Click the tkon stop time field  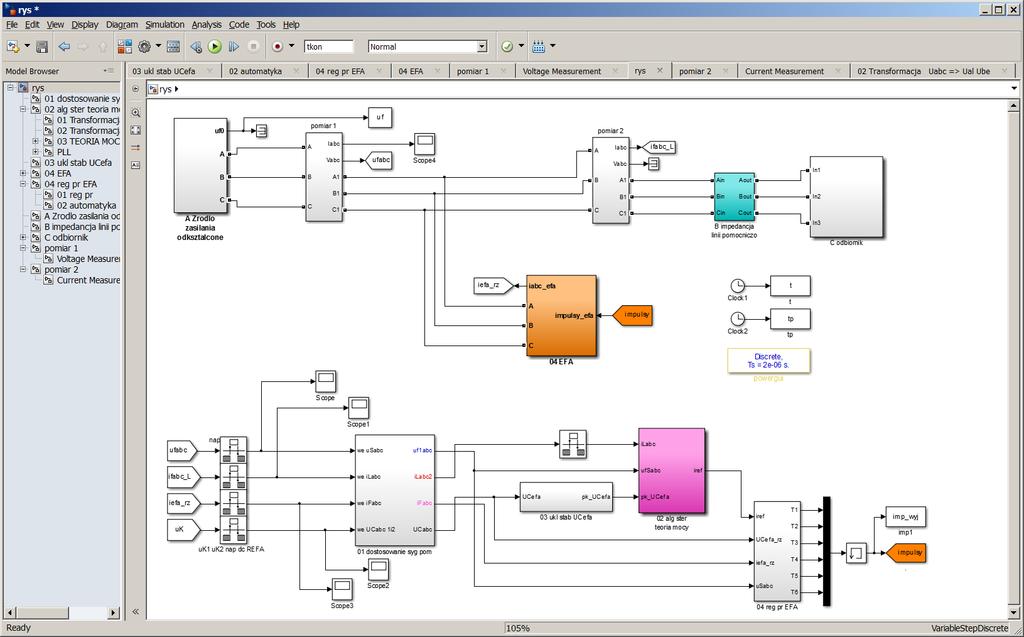[x=328, y=46]
